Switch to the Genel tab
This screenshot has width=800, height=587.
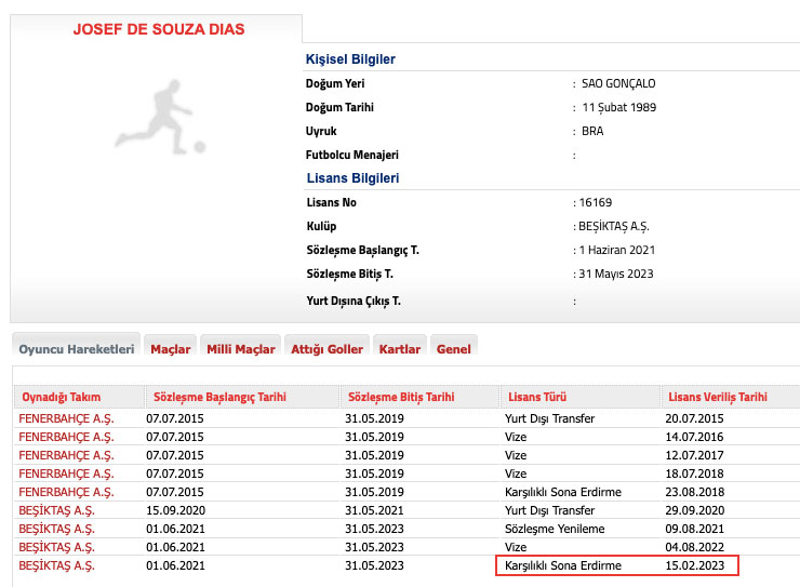point(453,349)
